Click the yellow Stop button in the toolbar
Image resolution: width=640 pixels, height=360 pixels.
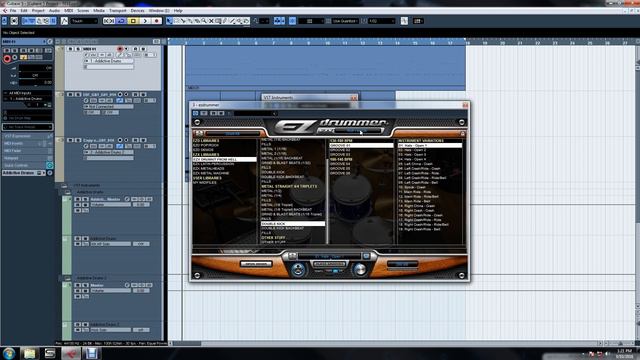(x=133, y=21)
